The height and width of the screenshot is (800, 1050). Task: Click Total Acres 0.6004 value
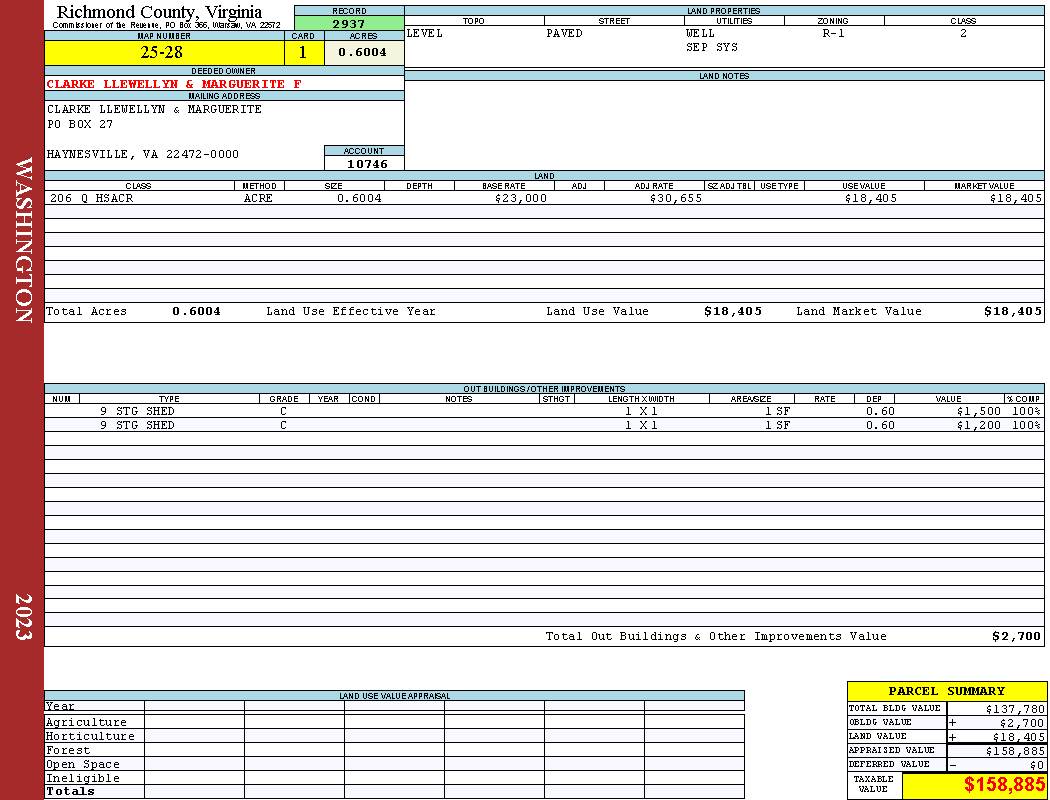[196, 311]
